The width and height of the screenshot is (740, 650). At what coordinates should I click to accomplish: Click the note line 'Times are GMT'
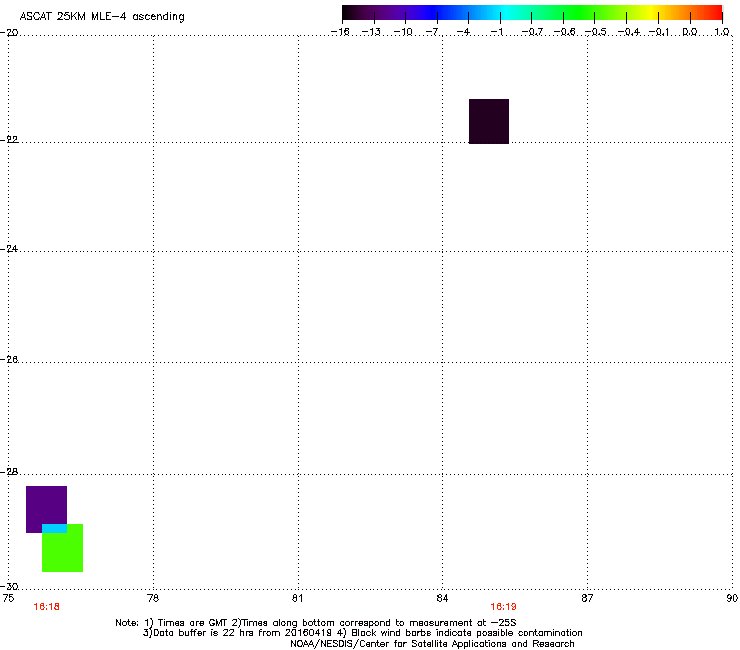[315, 623]
